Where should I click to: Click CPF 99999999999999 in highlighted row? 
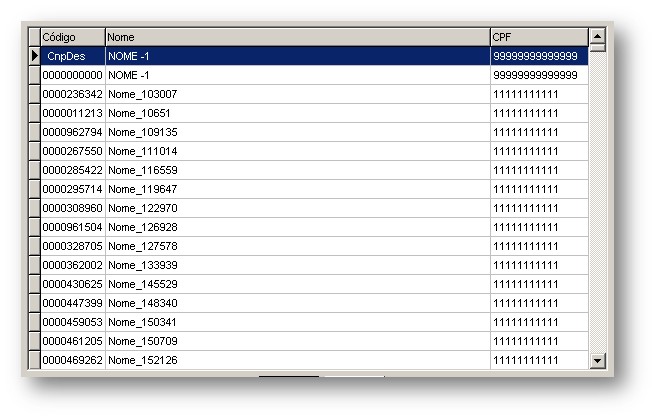point(539,56)
